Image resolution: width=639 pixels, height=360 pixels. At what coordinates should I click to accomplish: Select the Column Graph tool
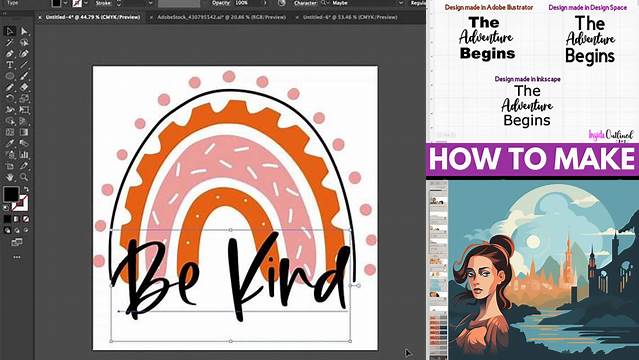point(24,155)
